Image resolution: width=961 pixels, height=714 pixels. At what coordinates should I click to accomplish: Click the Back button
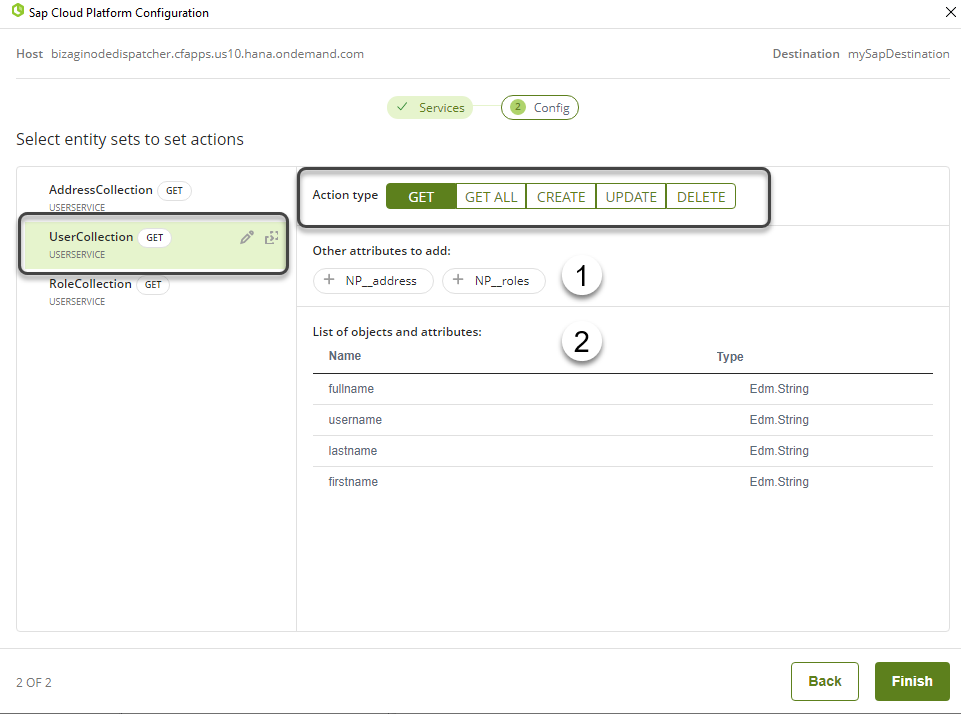pos(824,681)
